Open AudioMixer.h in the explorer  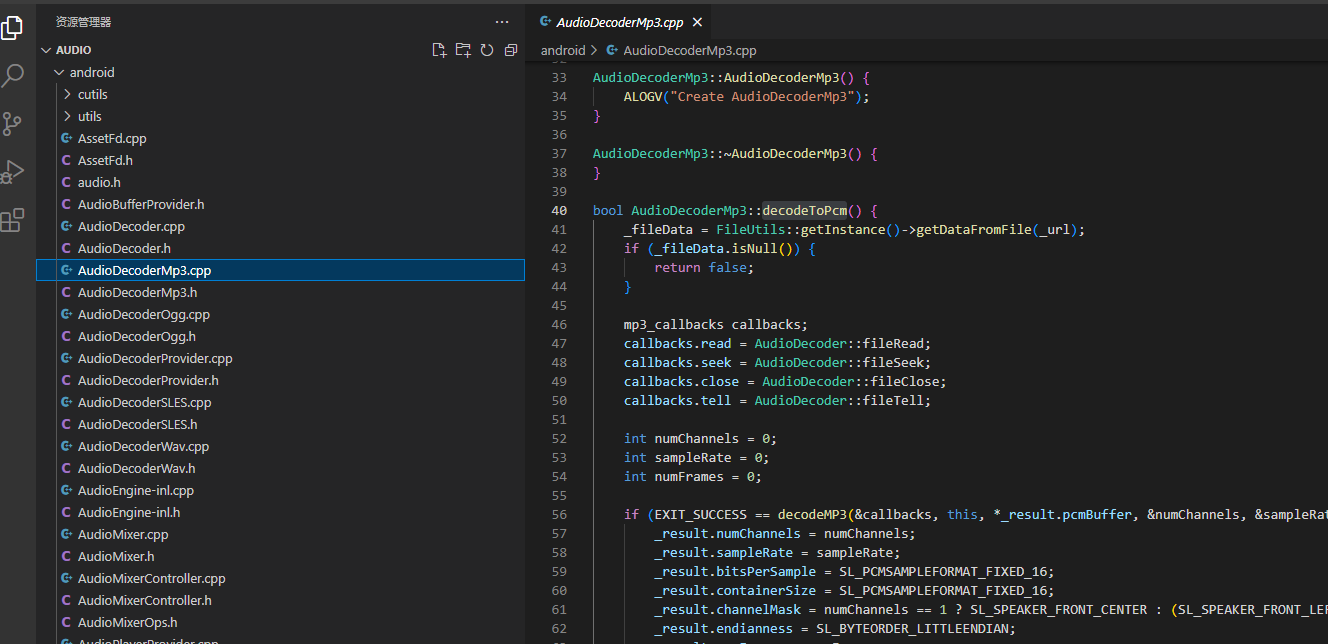pyautogui.click(x=116, y=556)
